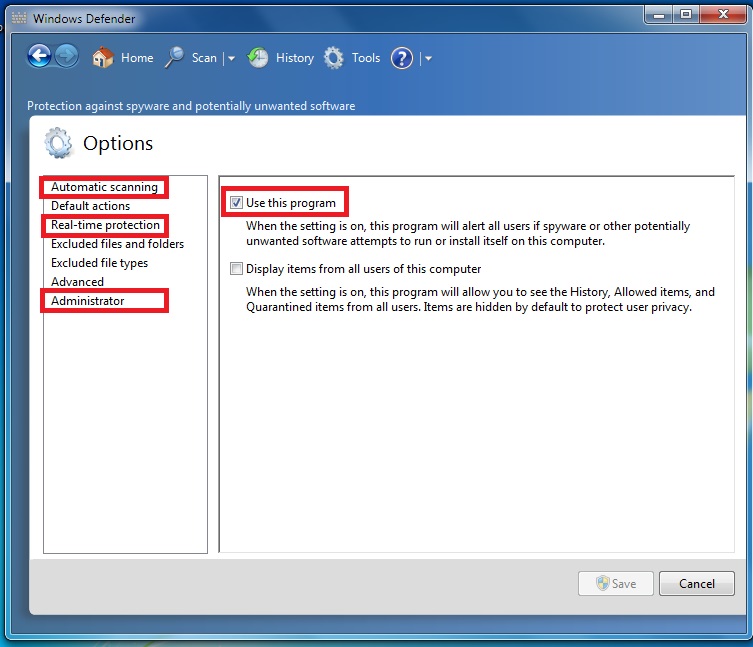Viewport: 753px width, 647px height.
Task: Select Automatic scanning in options list
Action: pyautogui.click(x=104, y=187)
